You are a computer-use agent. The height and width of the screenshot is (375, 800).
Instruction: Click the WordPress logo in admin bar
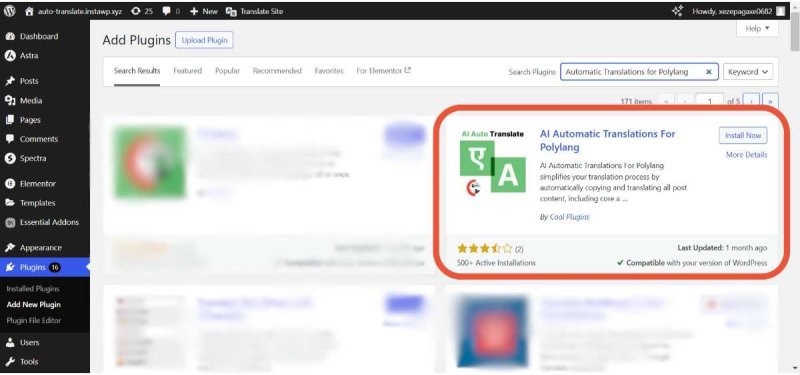tap(10, 11)
